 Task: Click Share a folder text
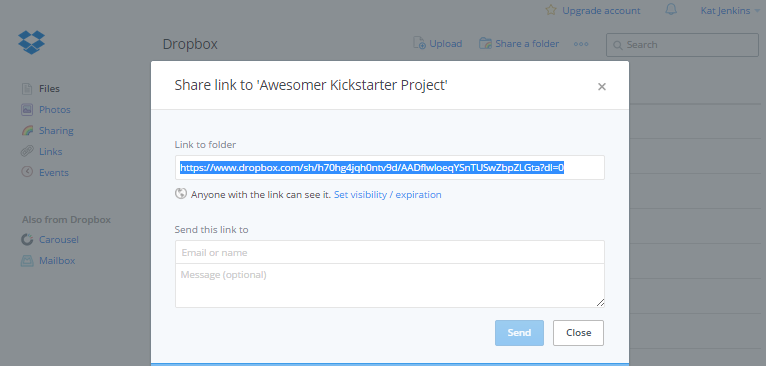[527, 44]
